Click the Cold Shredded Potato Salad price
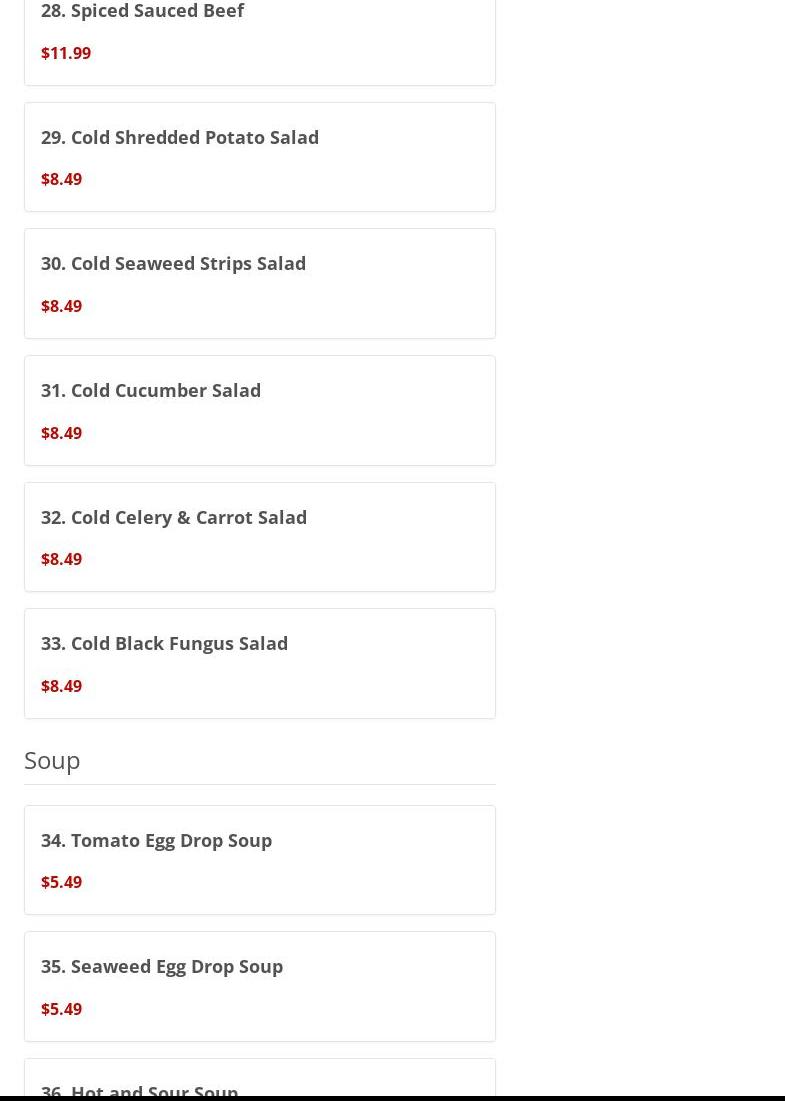 (62, 179)
